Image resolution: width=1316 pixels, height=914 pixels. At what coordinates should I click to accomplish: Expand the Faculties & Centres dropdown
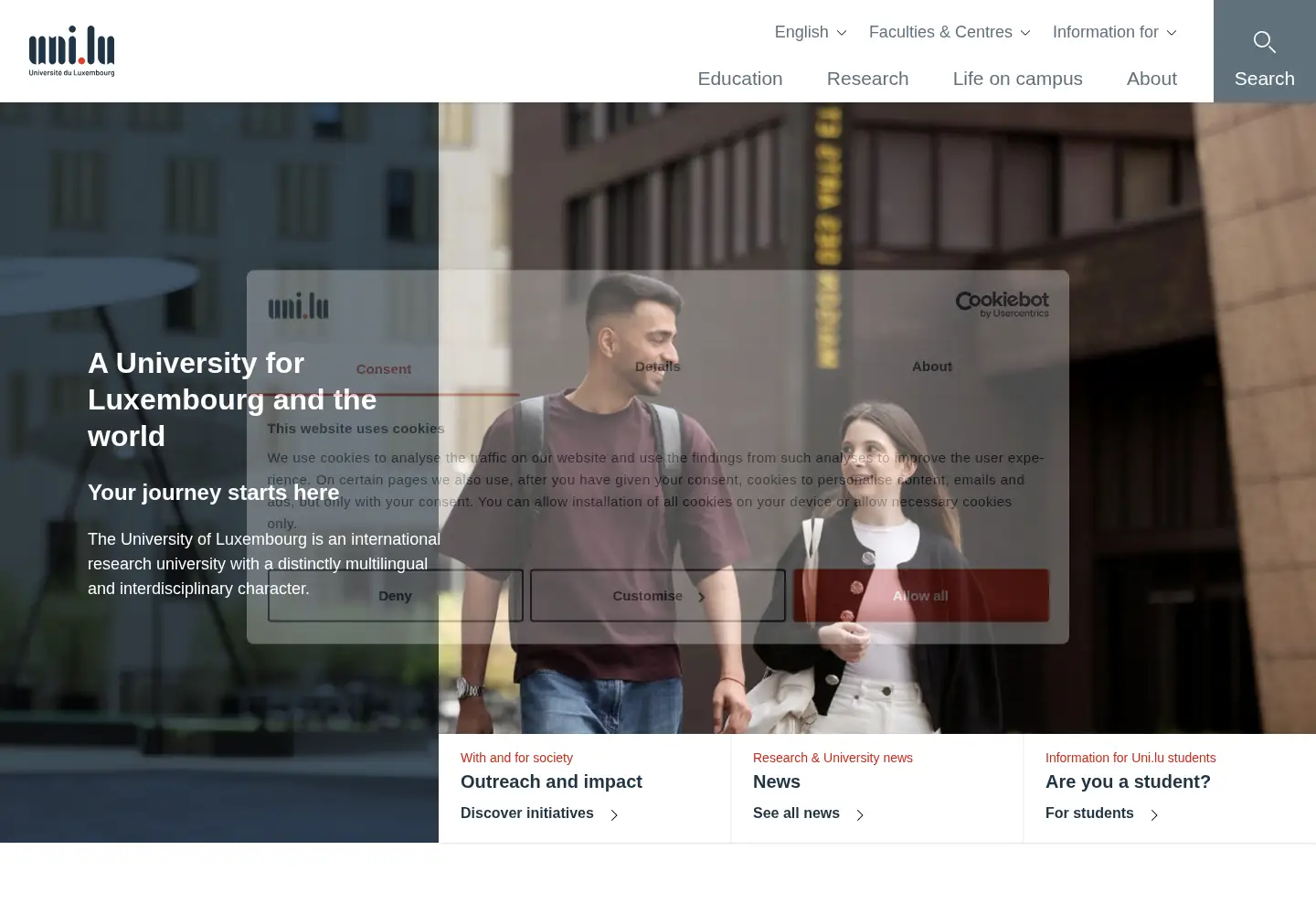[x=950, y=32]
